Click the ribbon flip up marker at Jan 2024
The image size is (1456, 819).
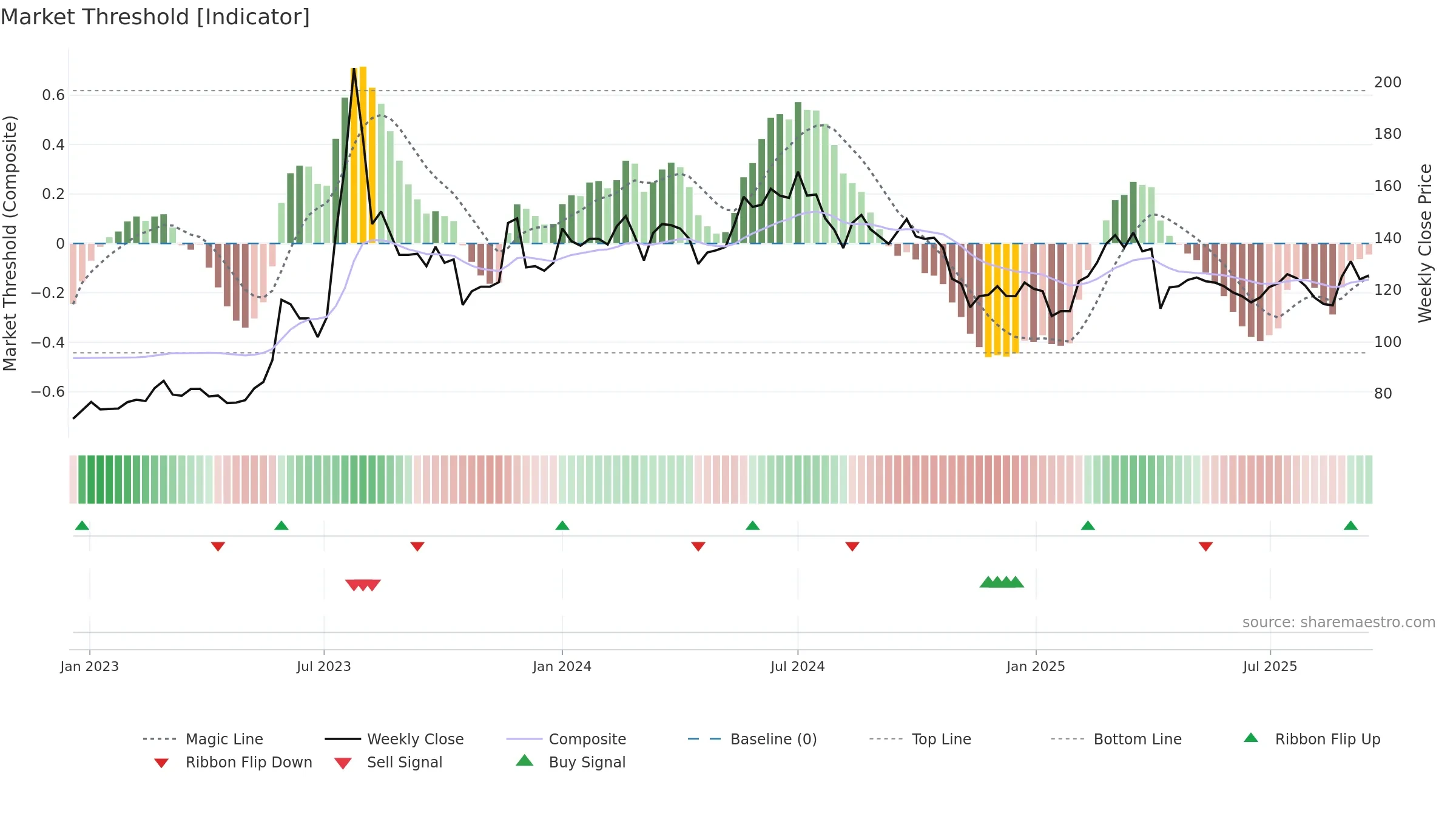point(562,525)
